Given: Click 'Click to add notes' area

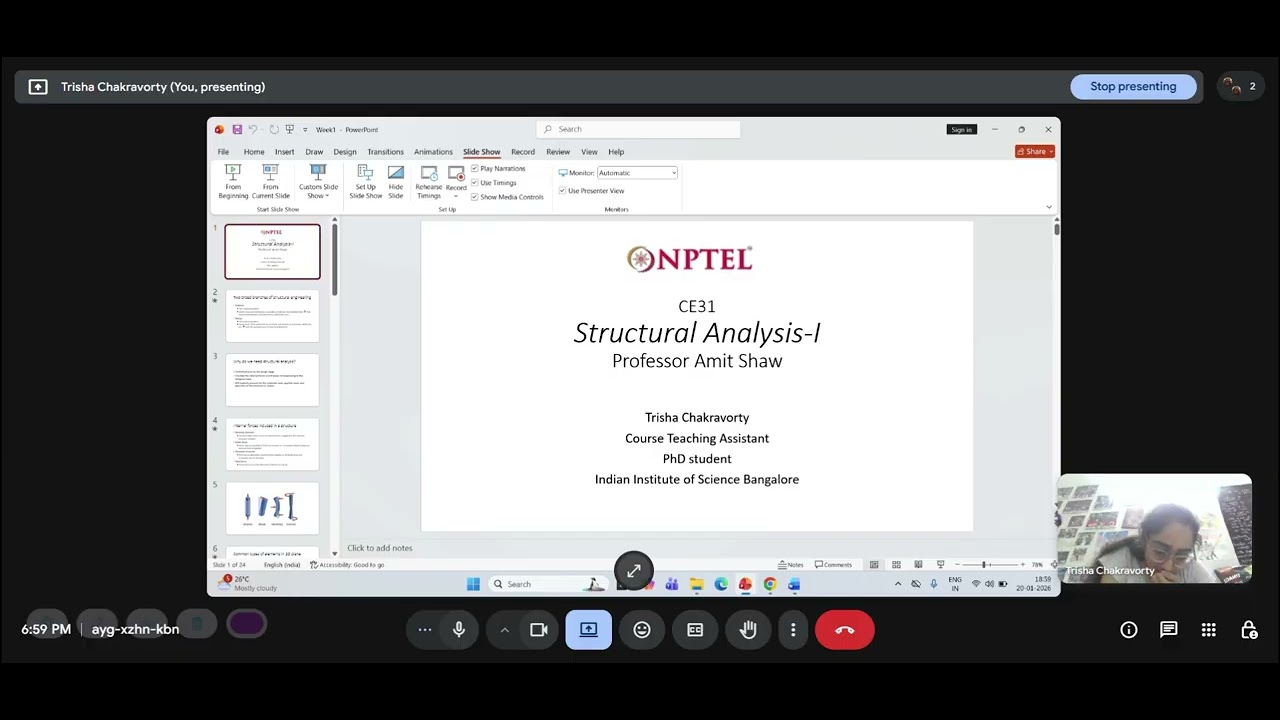Looking at the screenshot, I should pyautogui.click(x=380, y=548).
